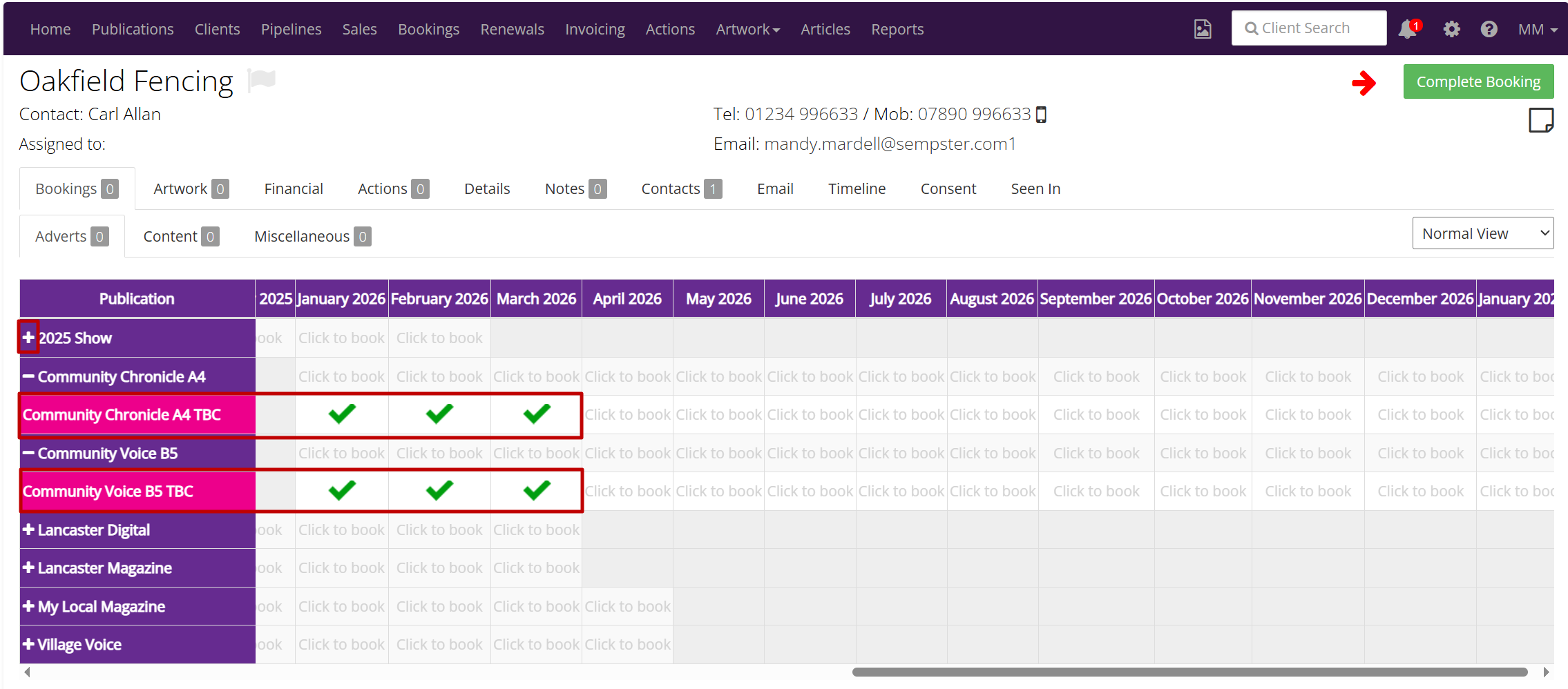1568x689 pixels.
Task: Expand the Lancaster Digital row
Action: click(x=28, y=530)
